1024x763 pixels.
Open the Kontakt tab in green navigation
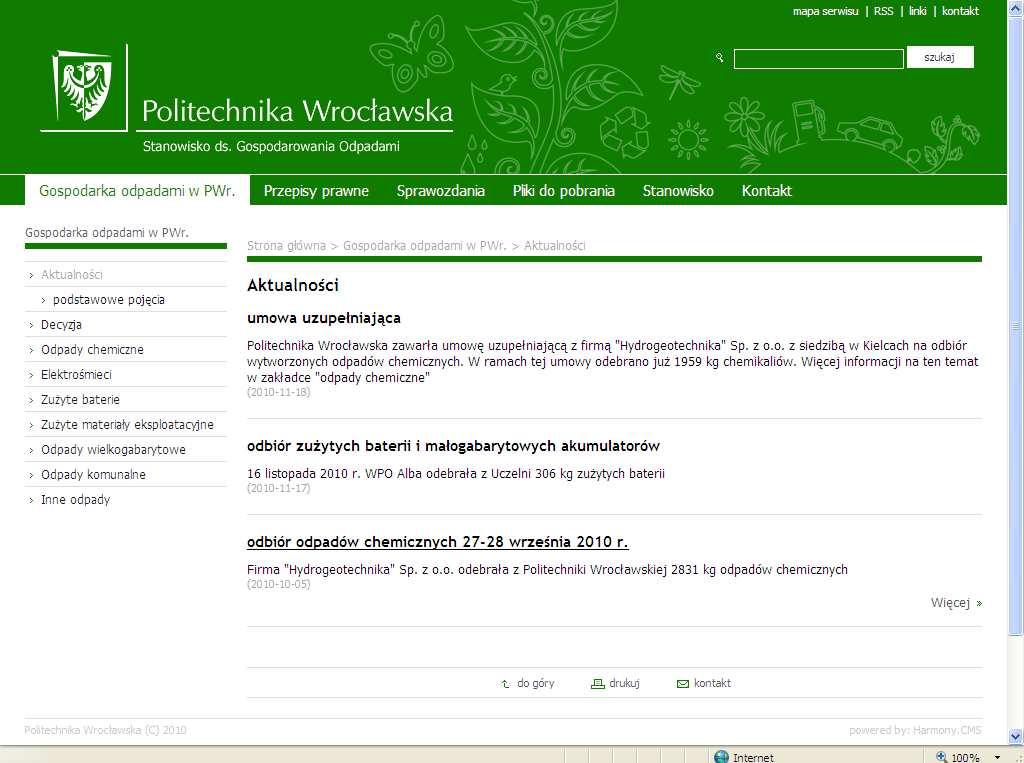(767, 191)
